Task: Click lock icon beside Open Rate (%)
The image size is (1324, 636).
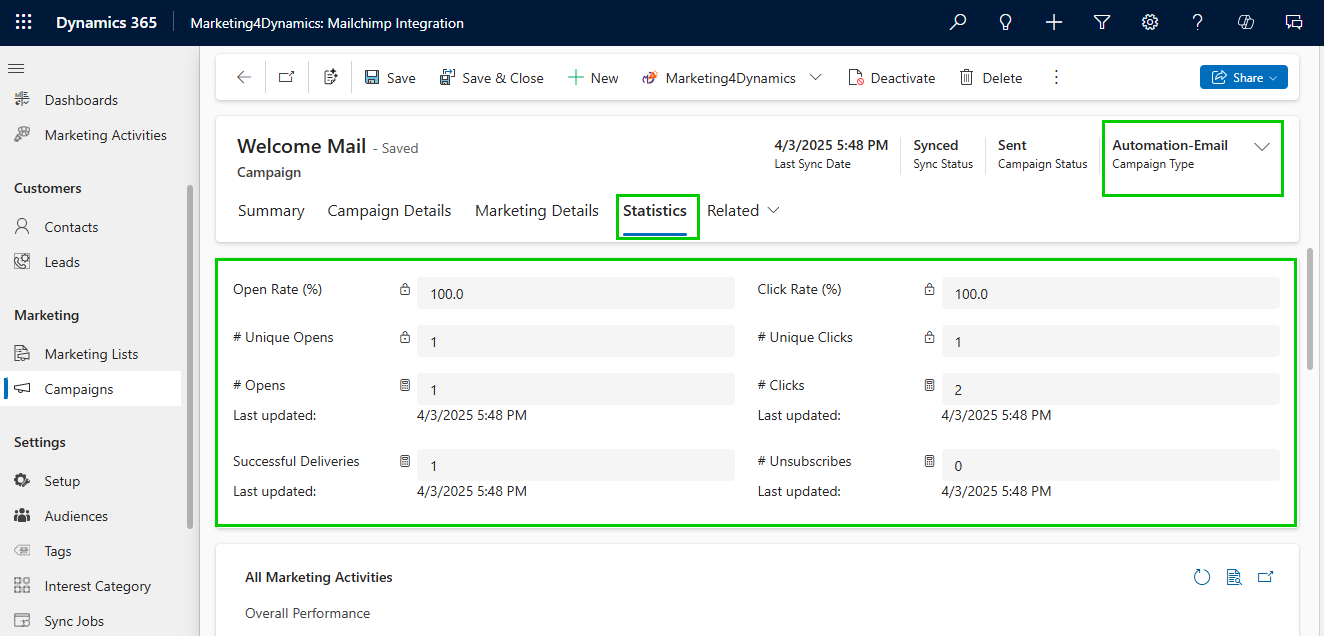Action: point(405,289)
